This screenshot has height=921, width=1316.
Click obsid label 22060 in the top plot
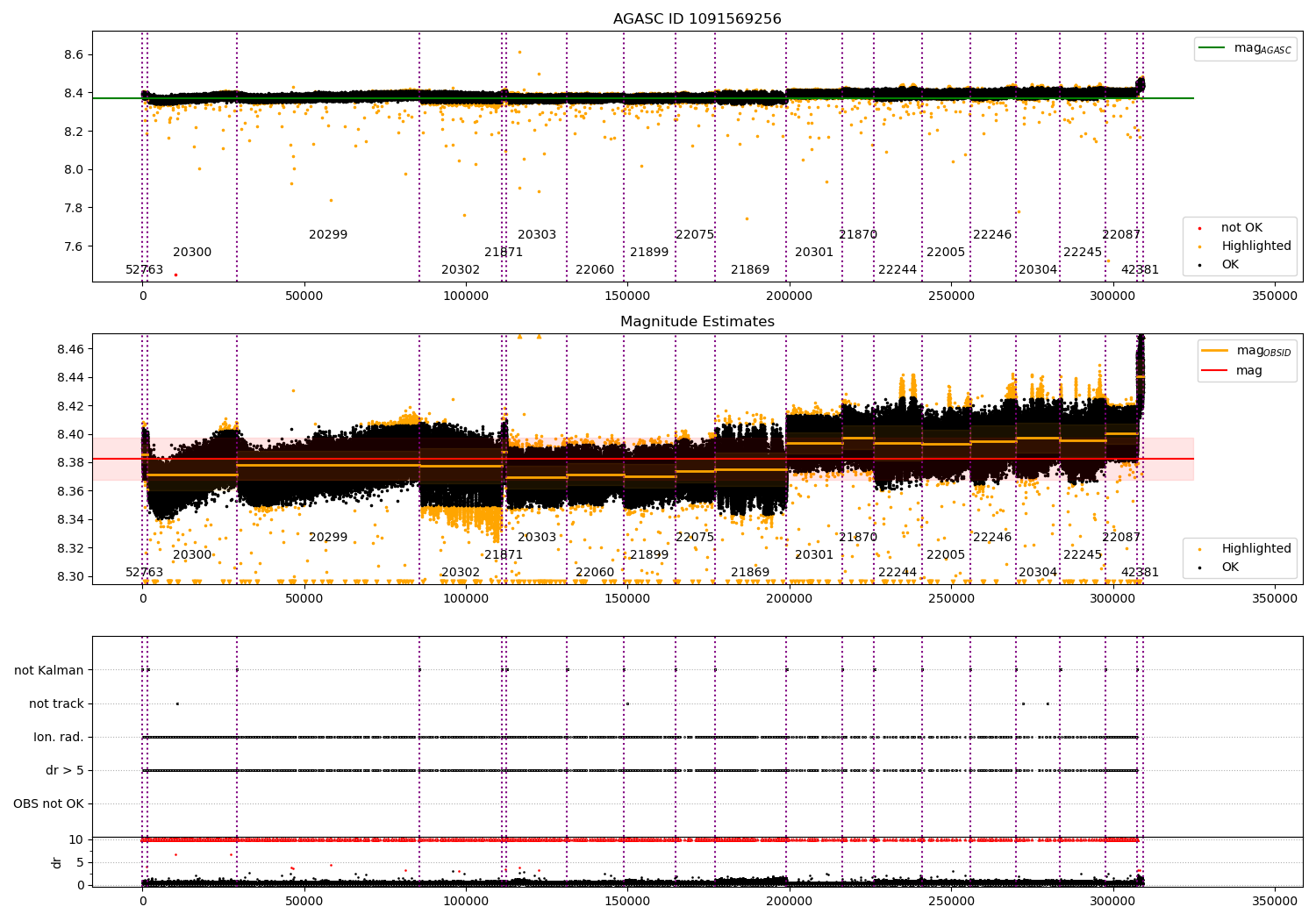pyautogui.click(x=595, y=270)
